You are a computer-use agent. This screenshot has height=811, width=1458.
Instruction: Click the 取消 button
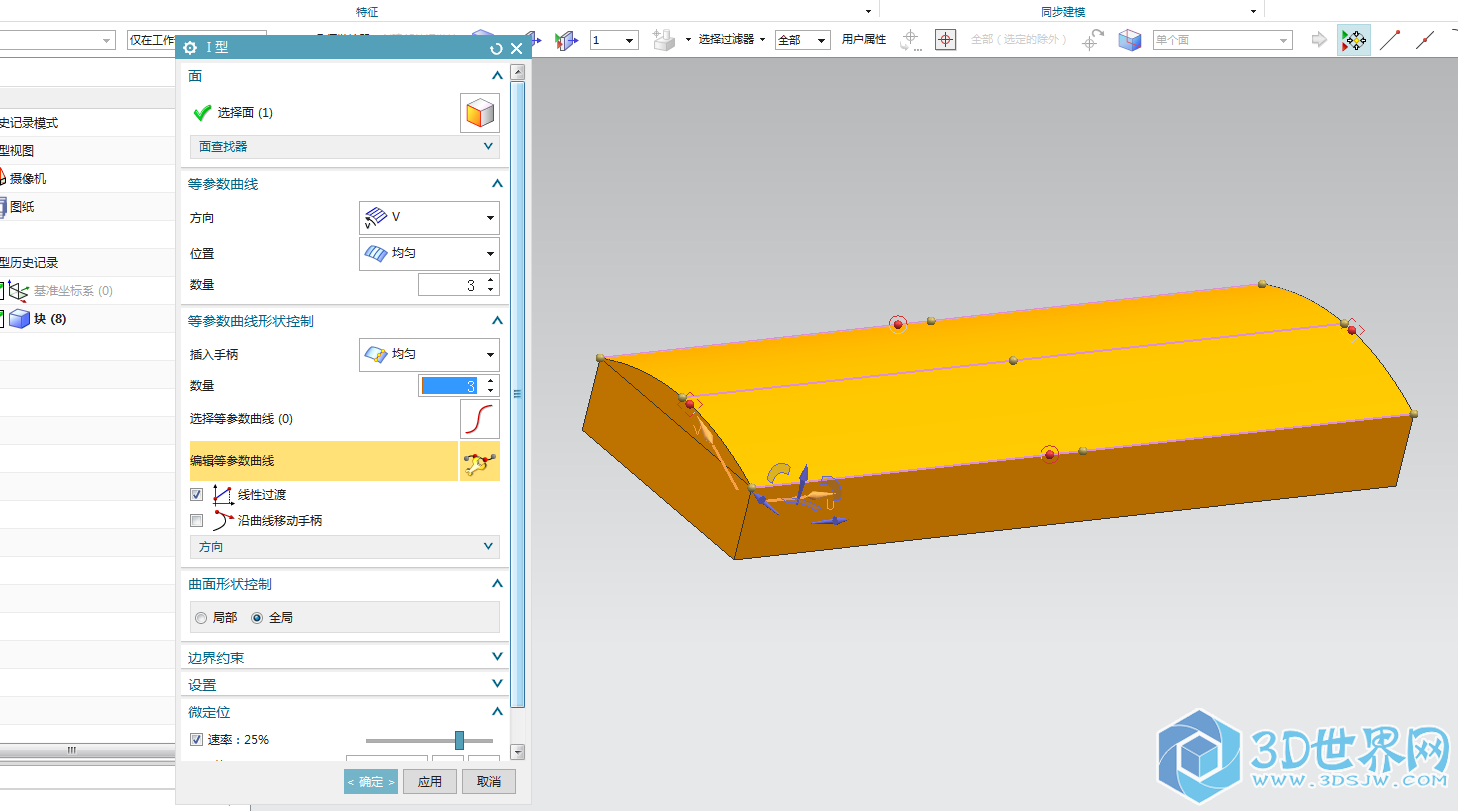(489, 782)
